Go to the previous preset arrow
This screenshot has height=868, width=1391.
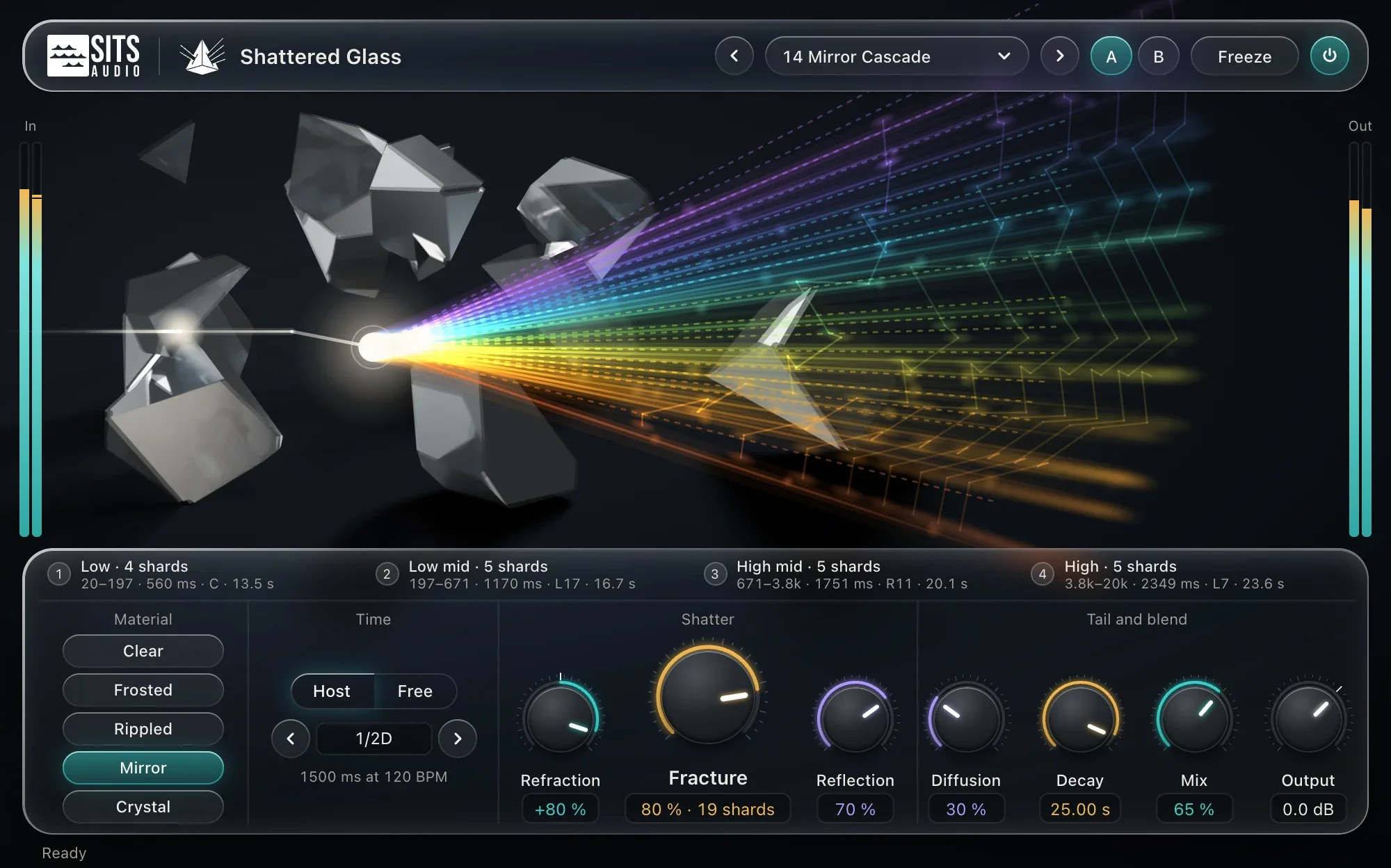pos(734,56)
